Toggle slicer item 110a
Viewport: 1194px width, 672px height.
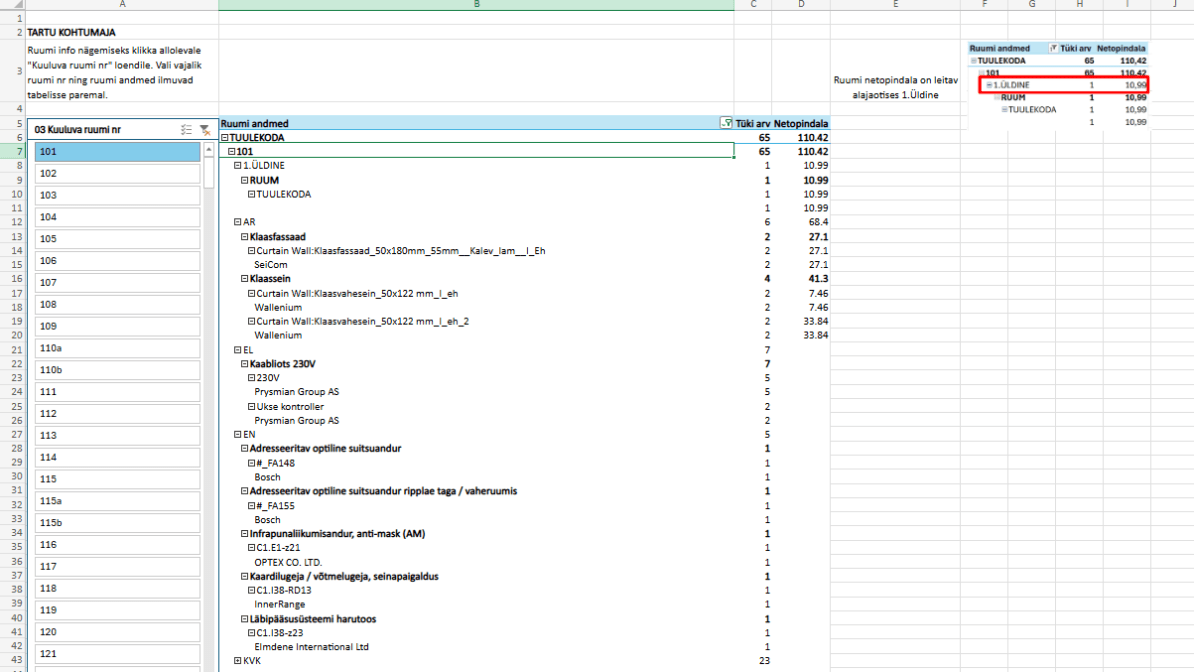point(118,348)
